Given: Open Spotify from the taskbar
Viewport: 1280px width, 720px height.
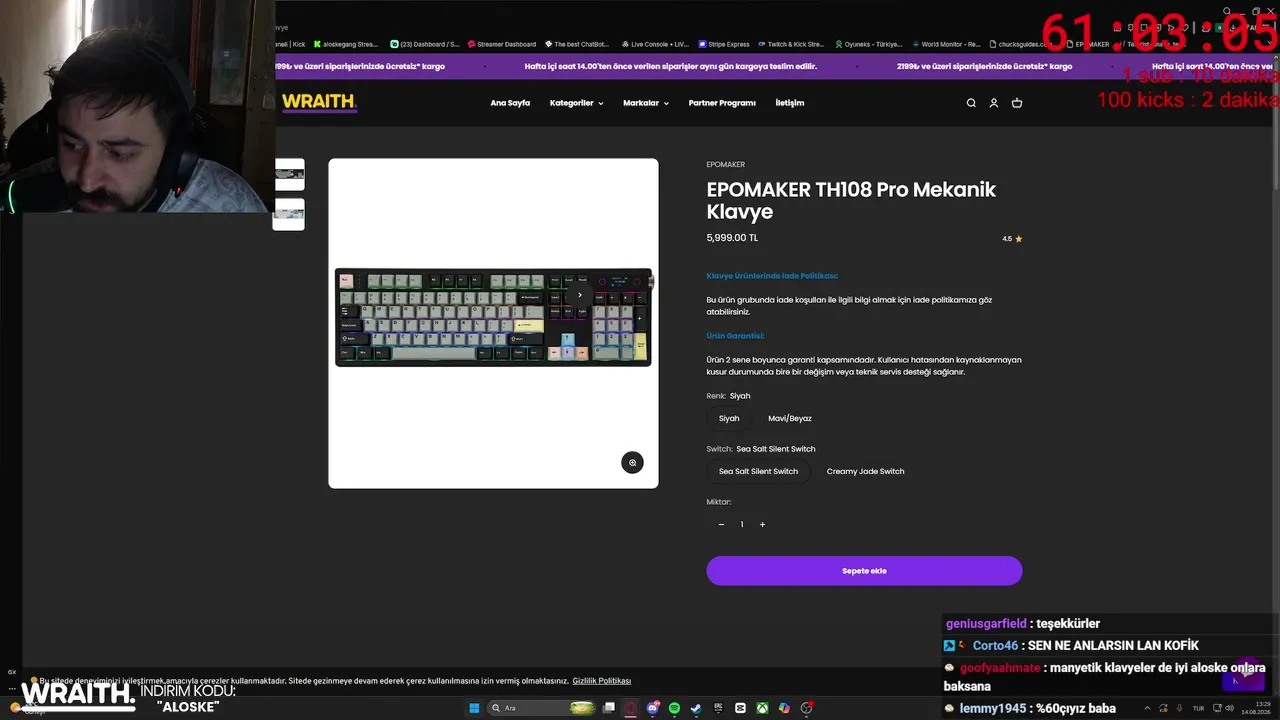Looking at the screenshot, I should [675, 708].
